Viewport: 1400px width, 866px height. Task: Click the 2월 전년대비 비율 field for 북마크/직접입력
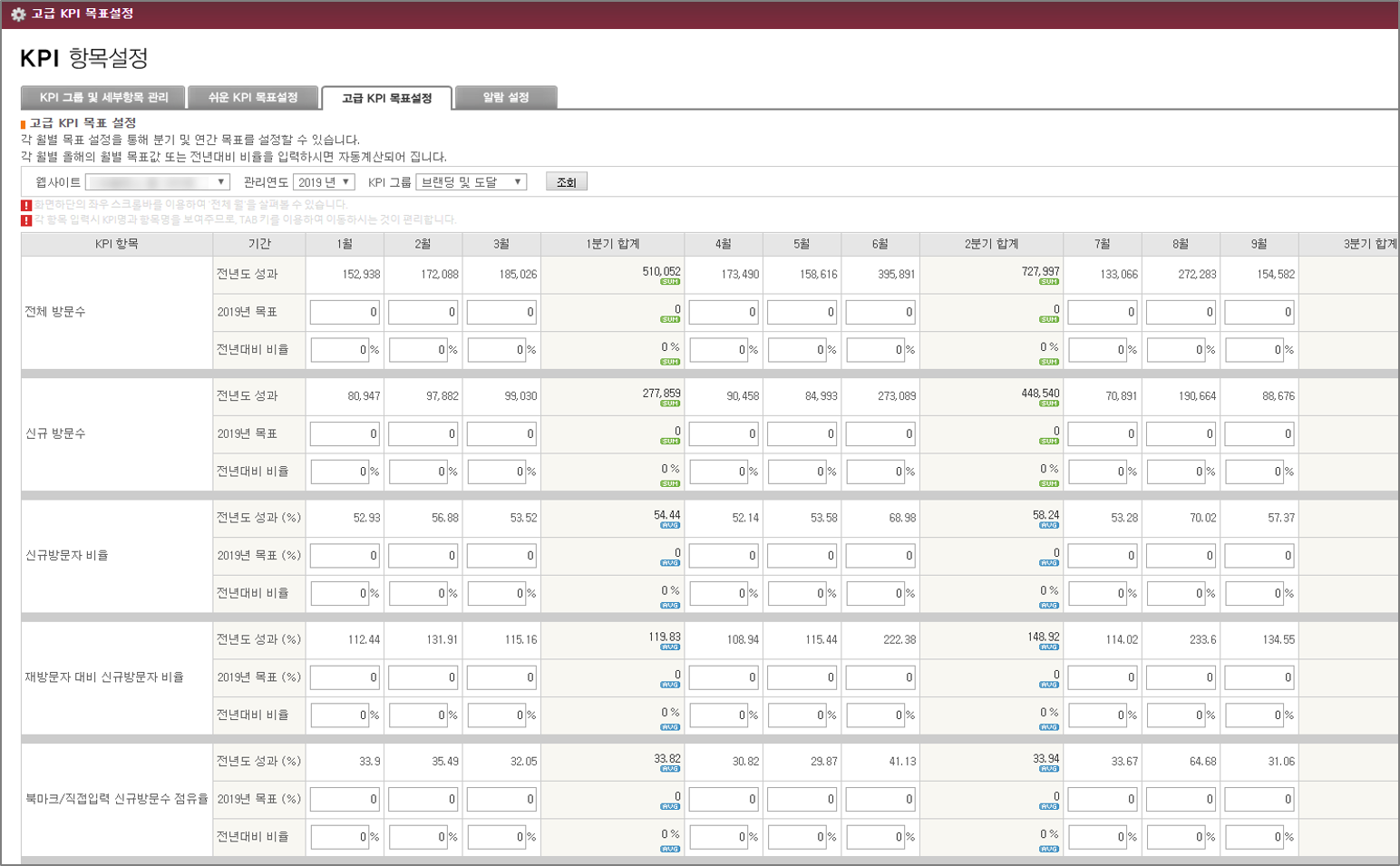point(418,837)
